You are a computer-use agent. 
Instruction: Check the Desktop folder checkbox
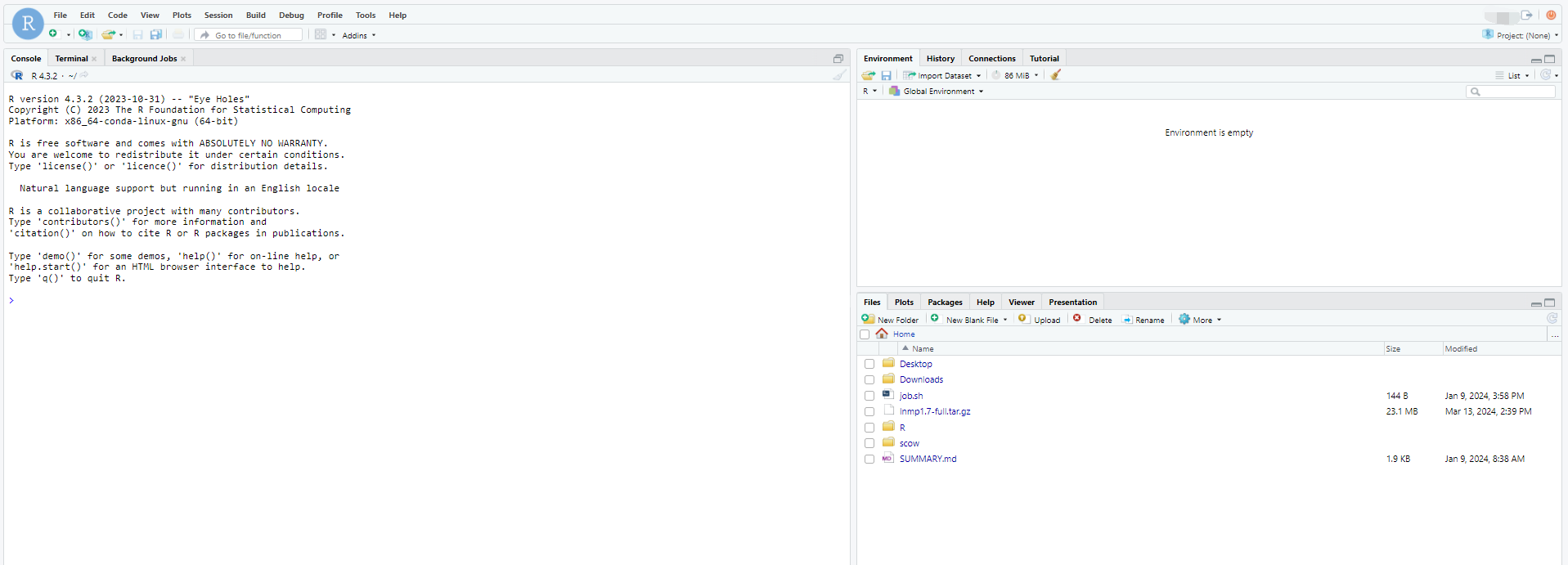click(x=869, y=364)
